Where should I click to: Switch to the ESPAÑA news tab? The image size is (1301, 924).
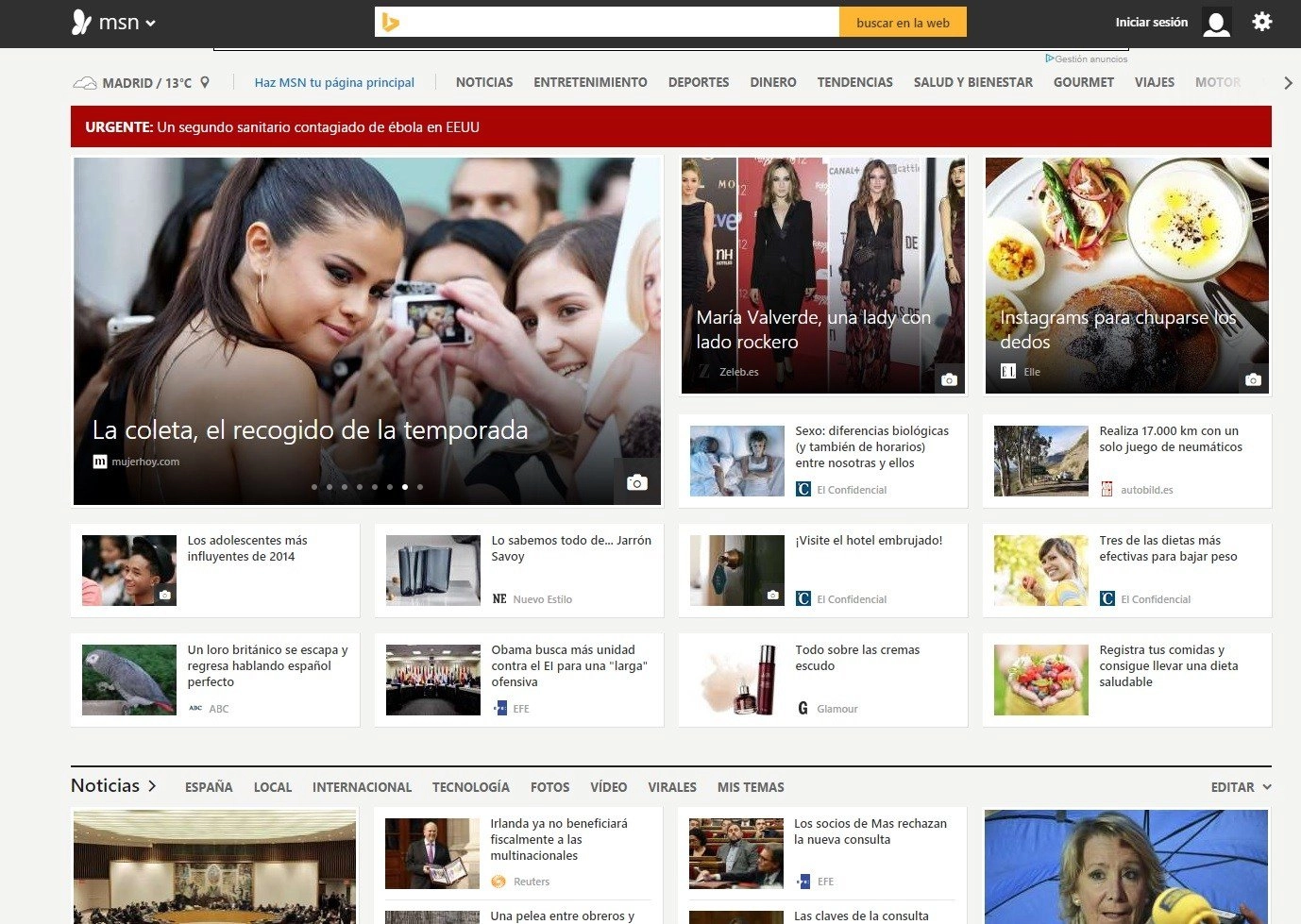click(209, 787)
